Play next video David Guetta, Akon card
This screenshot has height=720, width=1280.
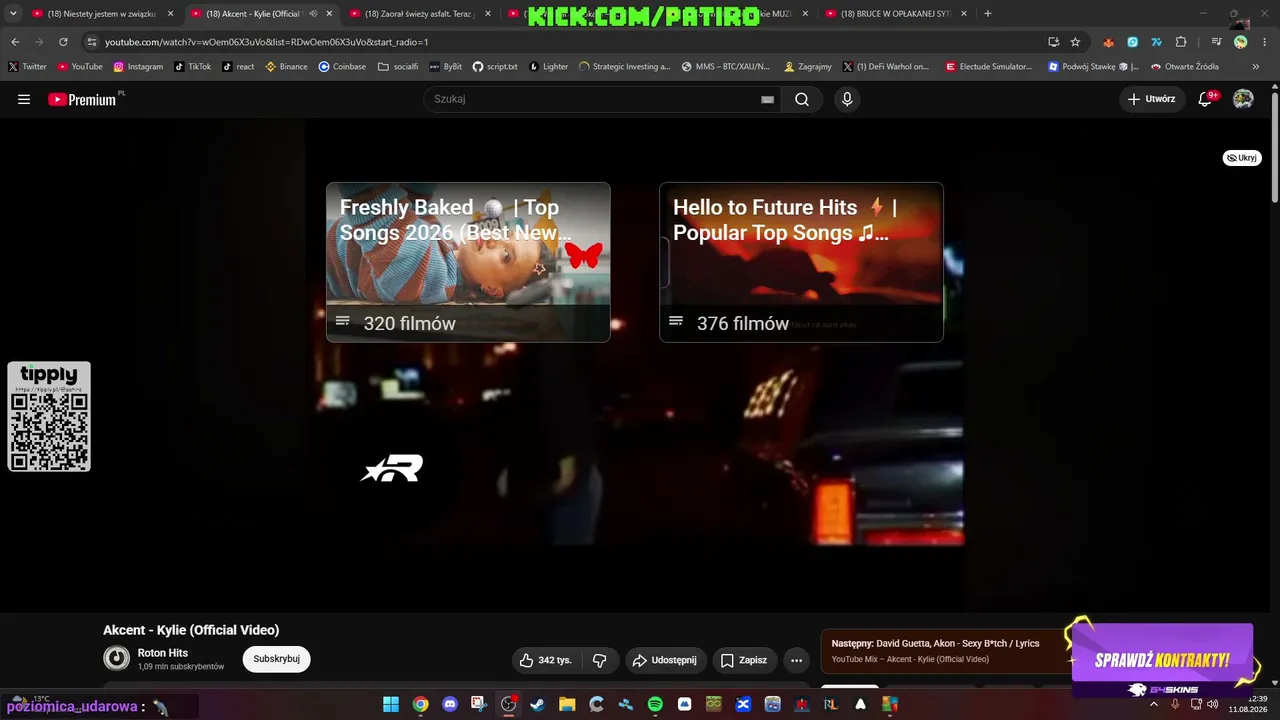pyautogui.click(x=945, y=651)
